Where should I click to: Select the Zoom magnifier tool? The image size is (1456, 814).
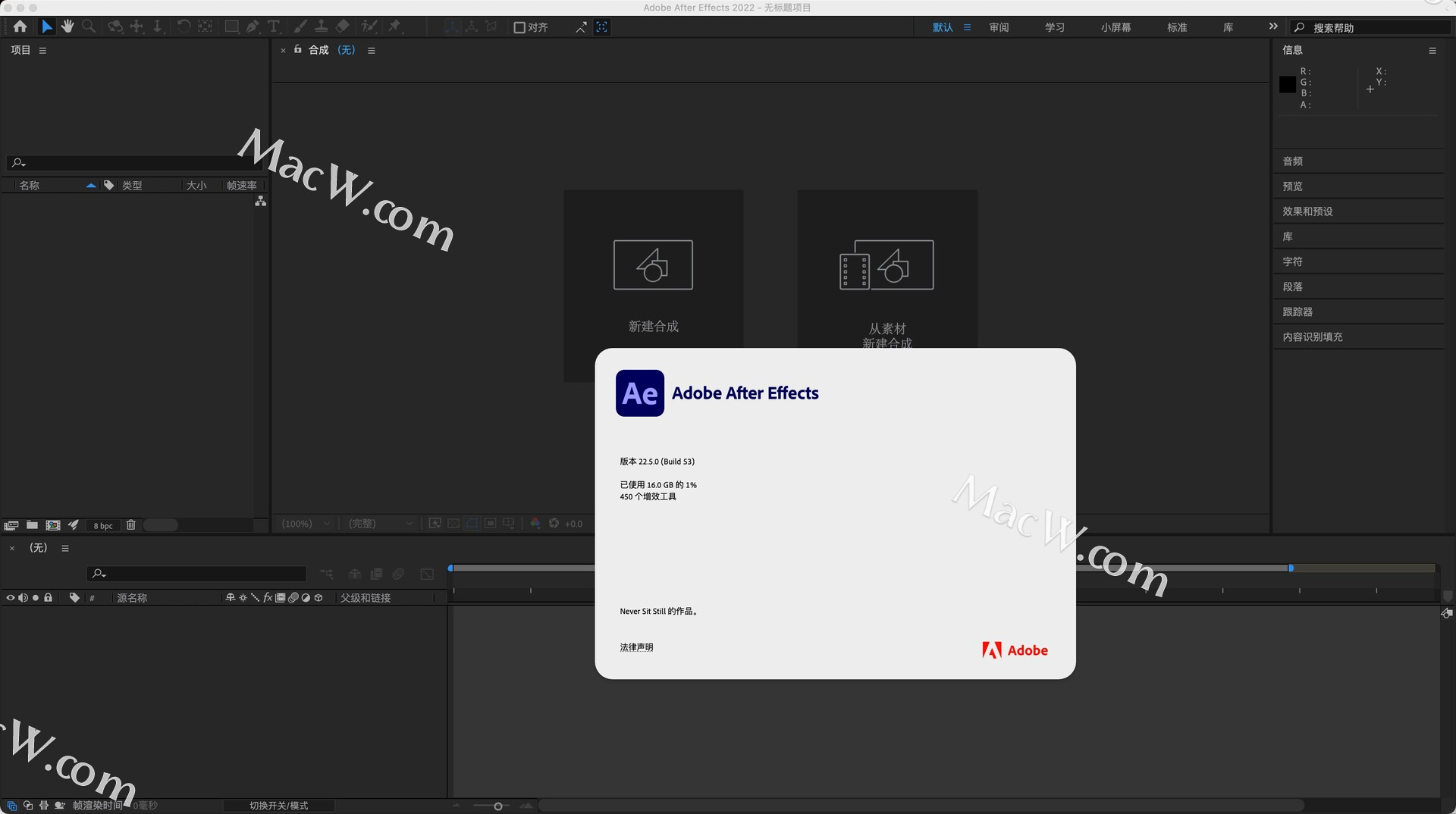[x=89, y=27]
